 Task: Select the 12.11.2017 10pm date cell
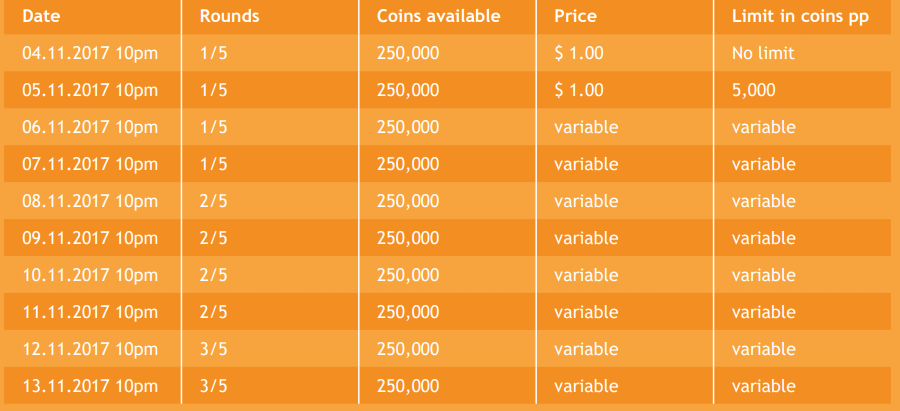coord(90,349)
